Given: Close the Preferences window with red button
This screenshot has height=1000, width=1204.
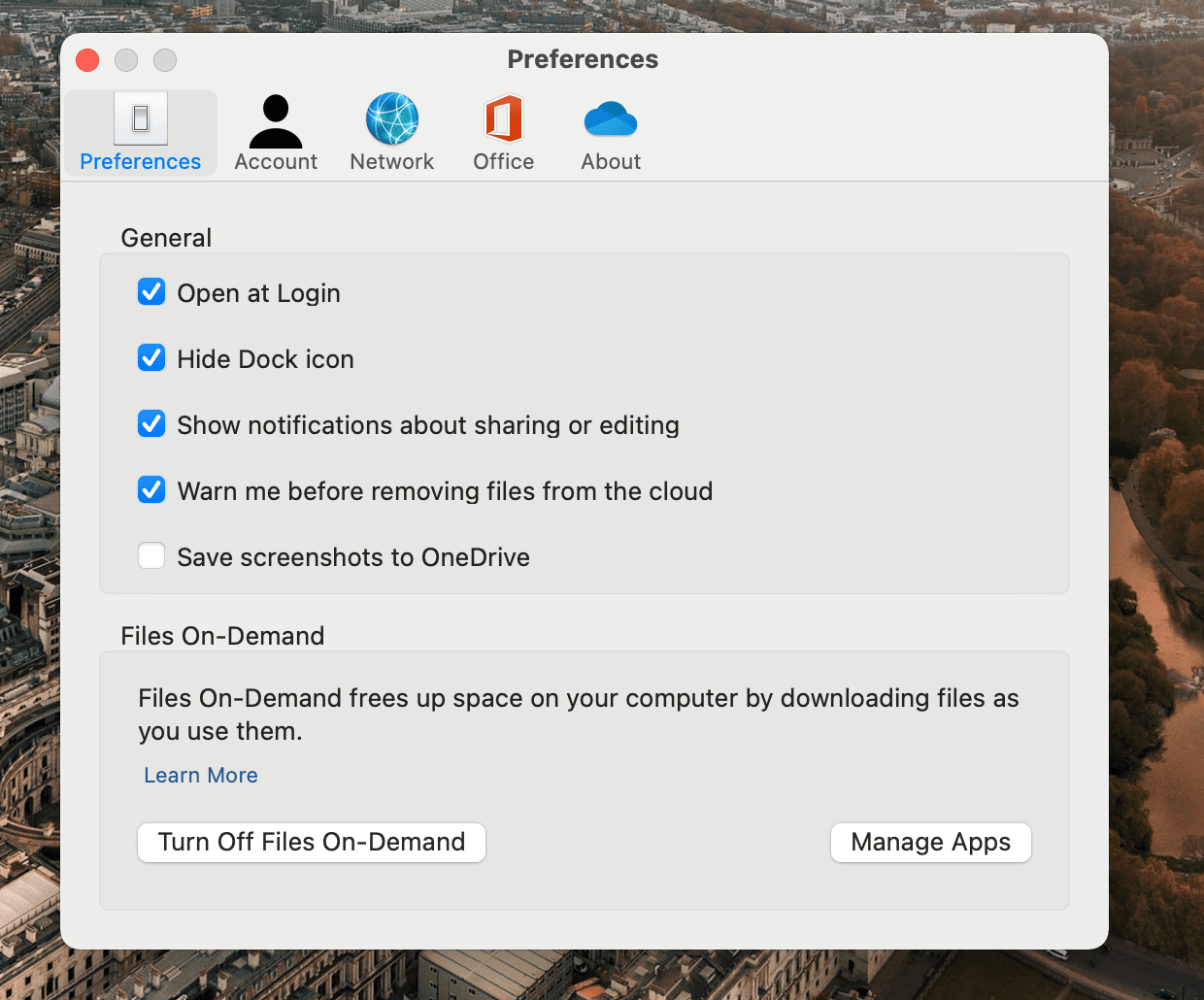Looking at the screenshot, I should (x=87, y=60).
